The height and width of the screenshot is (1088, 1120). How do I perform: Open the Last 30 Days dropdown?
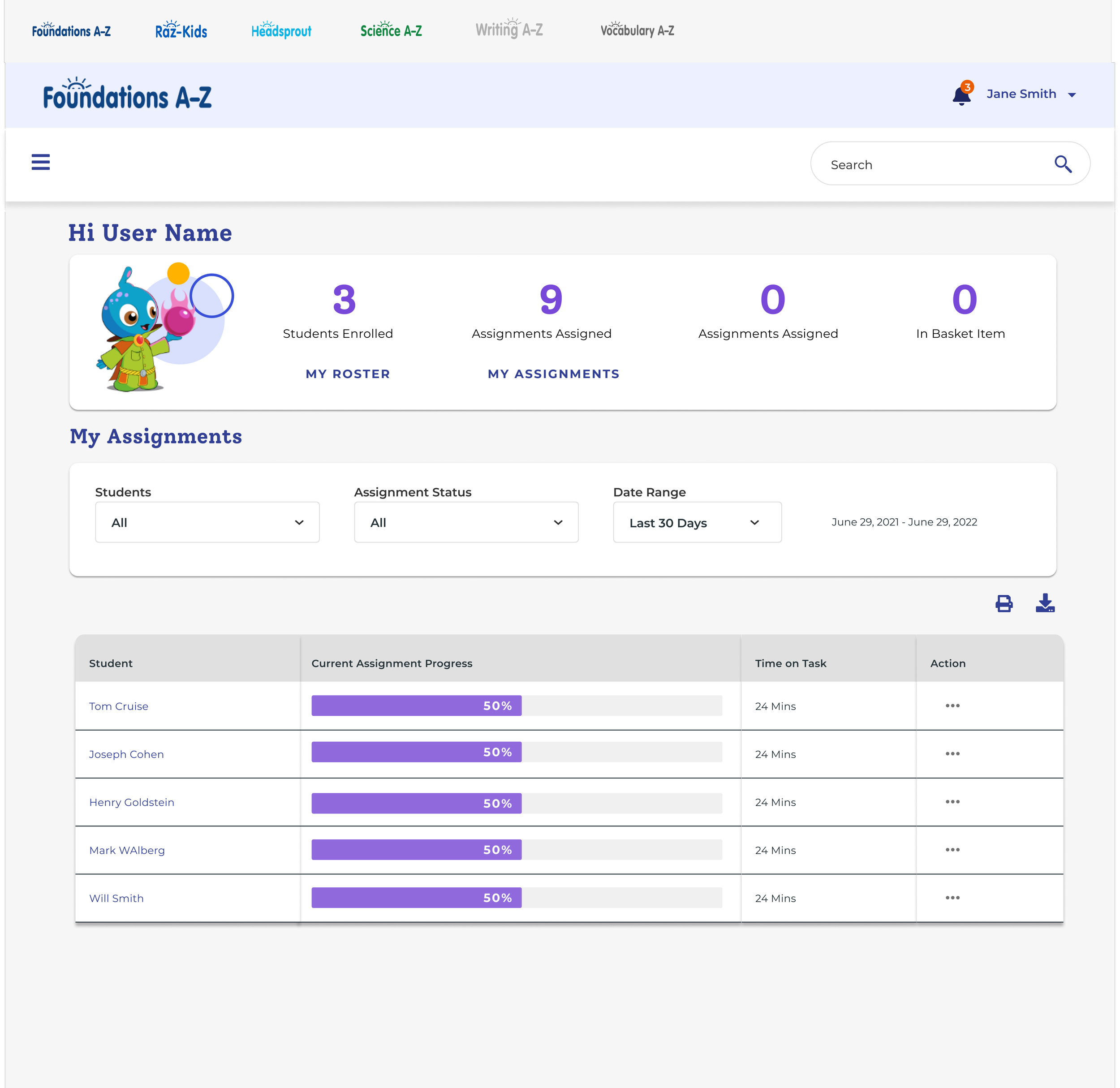697,522
